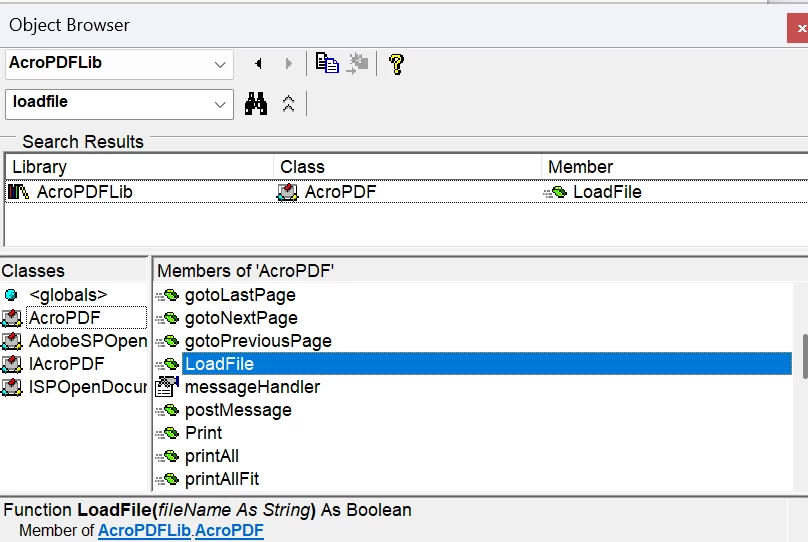Click class icon next to AdobeSPOpen
The height and width of the screenshot is (542, 808).
[11, 341]
